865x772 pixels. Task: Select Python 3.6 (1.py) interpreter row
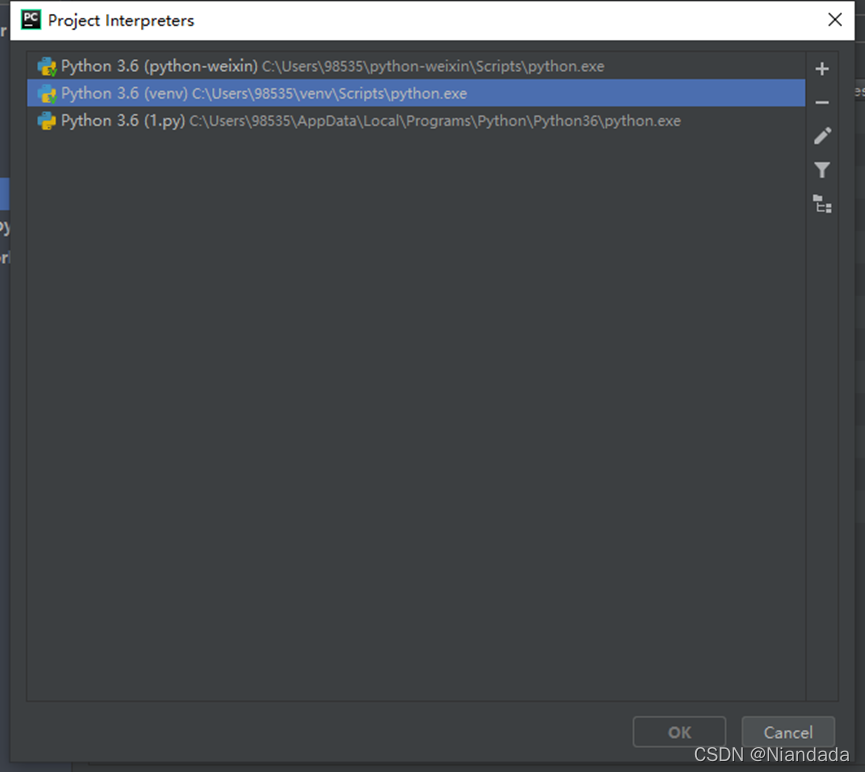point(416,121)
